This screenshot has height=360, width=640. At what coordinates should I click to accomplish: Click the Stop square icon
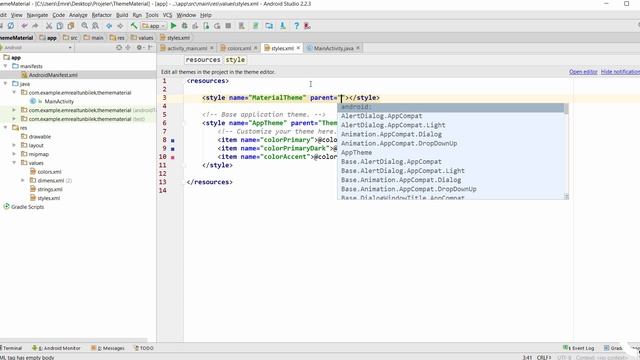228,26
